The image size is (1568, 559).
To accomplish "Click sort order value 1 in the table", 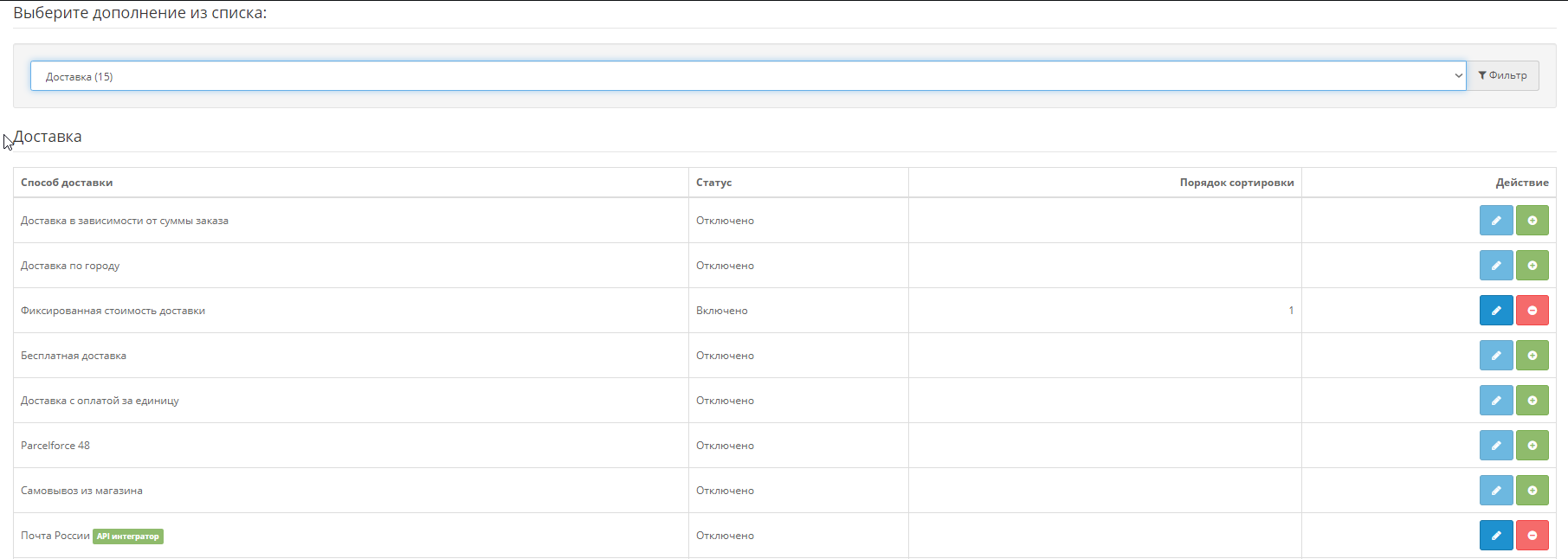I will pyautogui.click(x=1290, y=311).
